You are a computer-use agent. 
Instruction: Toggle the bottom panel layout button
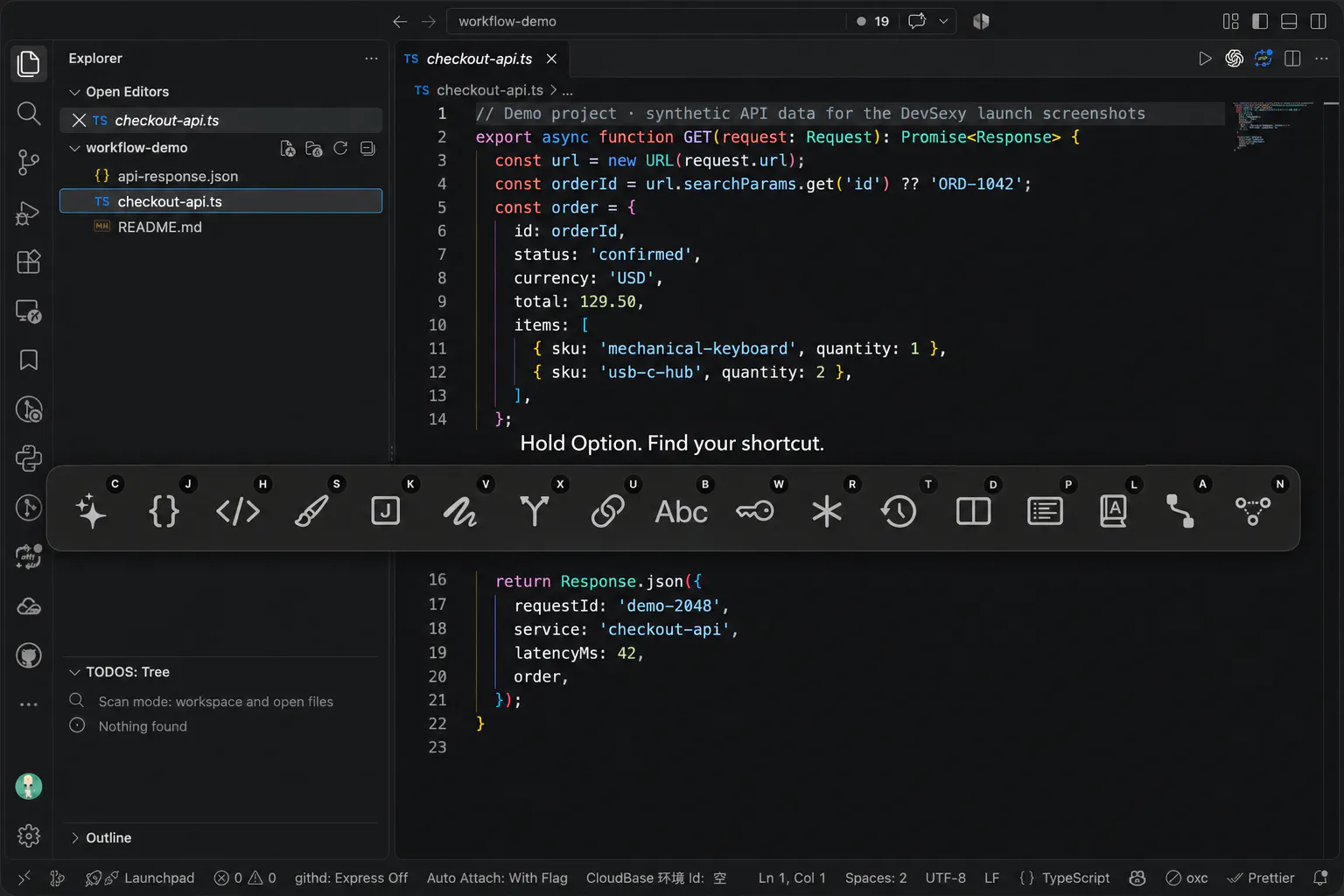click(x=1289, y=21)
